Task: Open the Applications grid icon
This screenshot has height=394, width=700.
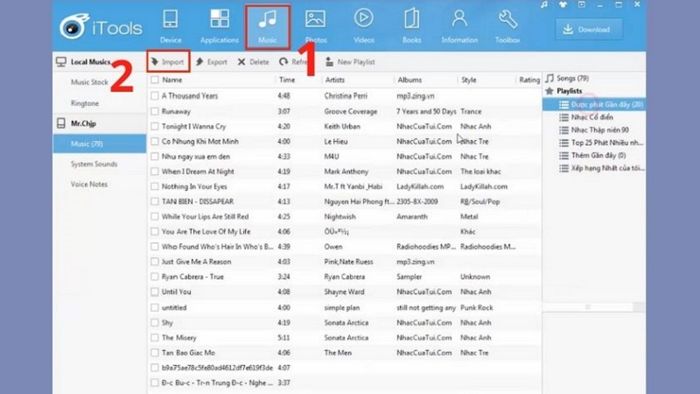Action: [220, 19]
